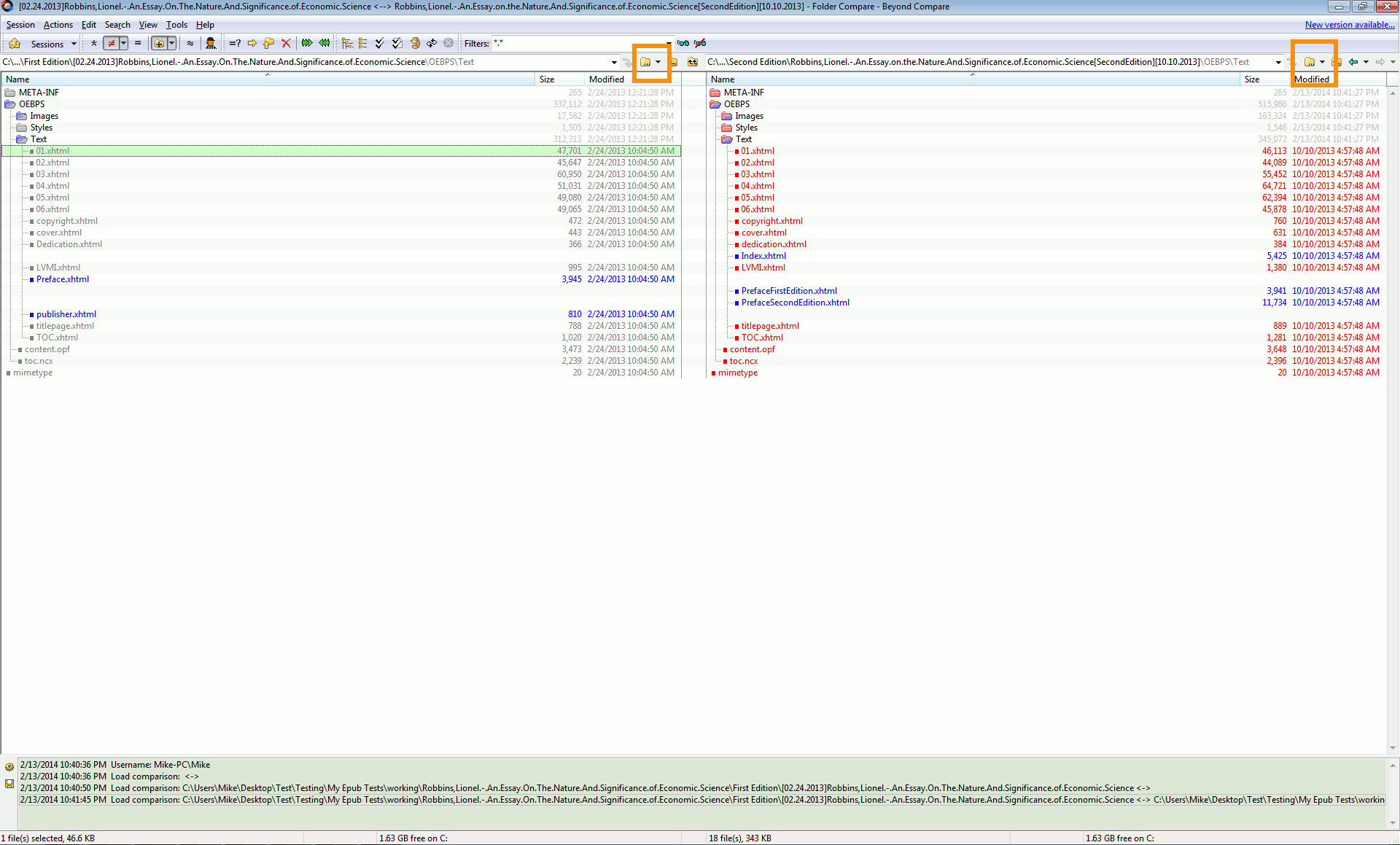The image size is (1400, 845).
Task: Click the Swap Sides icon
Action: click(x=432, y=44)
